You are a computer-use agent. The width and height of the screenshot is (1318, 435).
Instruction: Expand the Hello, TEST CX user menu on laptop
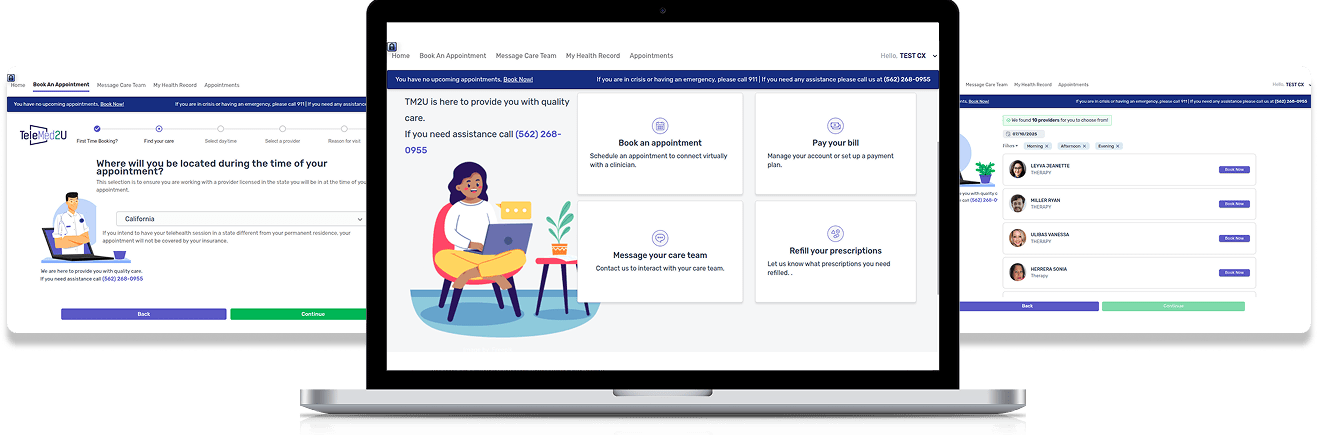tap(901, 56)
